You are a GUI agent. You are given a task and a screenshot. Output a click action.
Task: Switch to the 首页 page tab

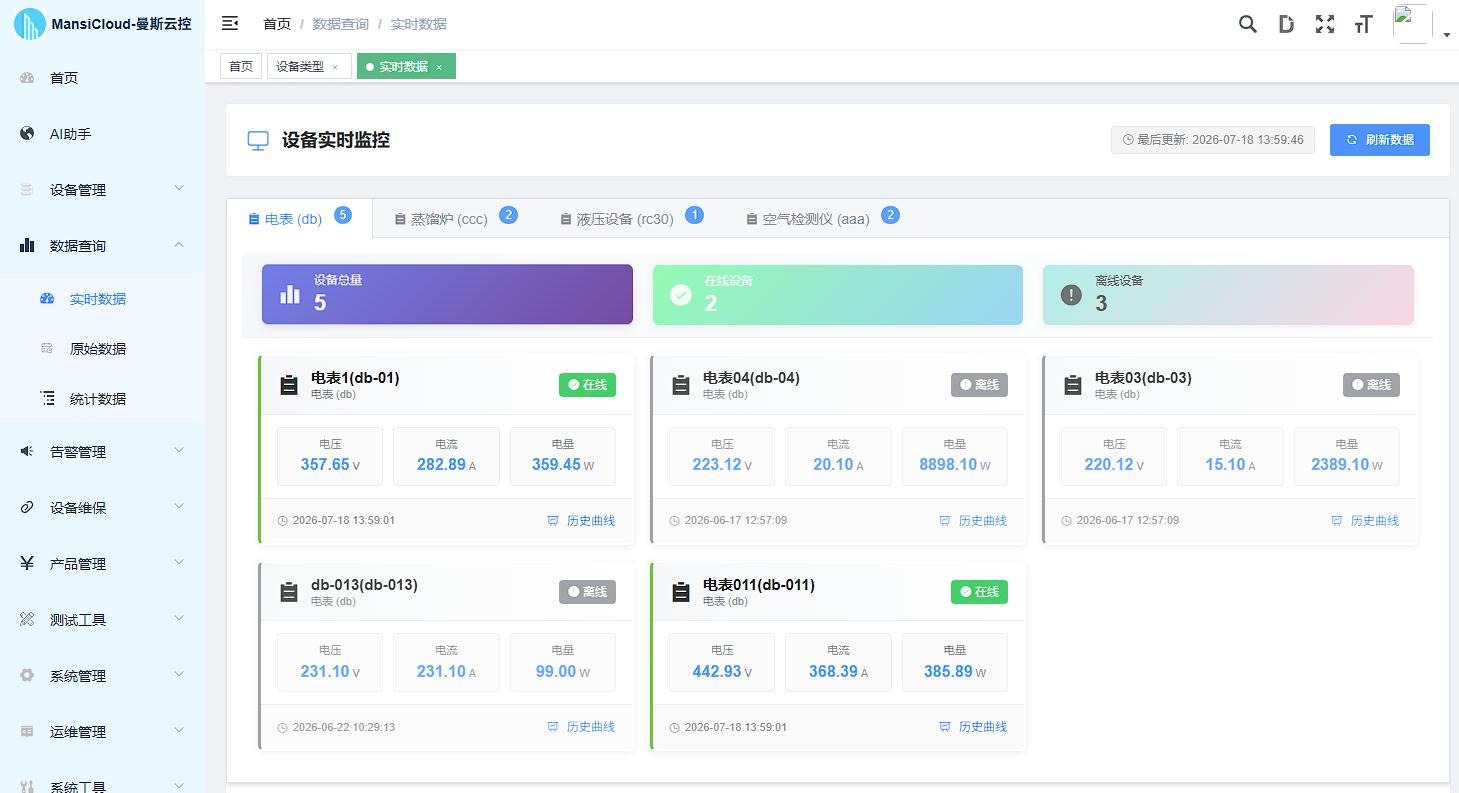point(241,67)
